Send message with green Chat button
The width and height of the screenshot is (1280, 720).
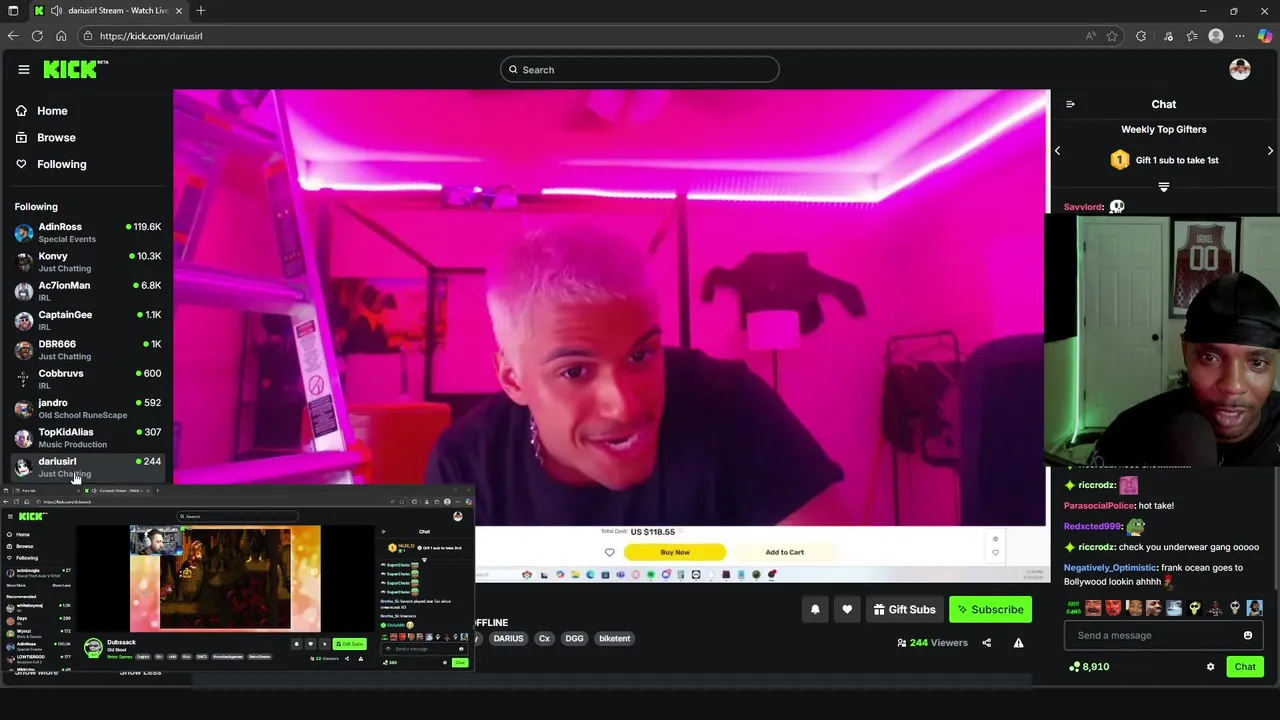point(1245,667)
